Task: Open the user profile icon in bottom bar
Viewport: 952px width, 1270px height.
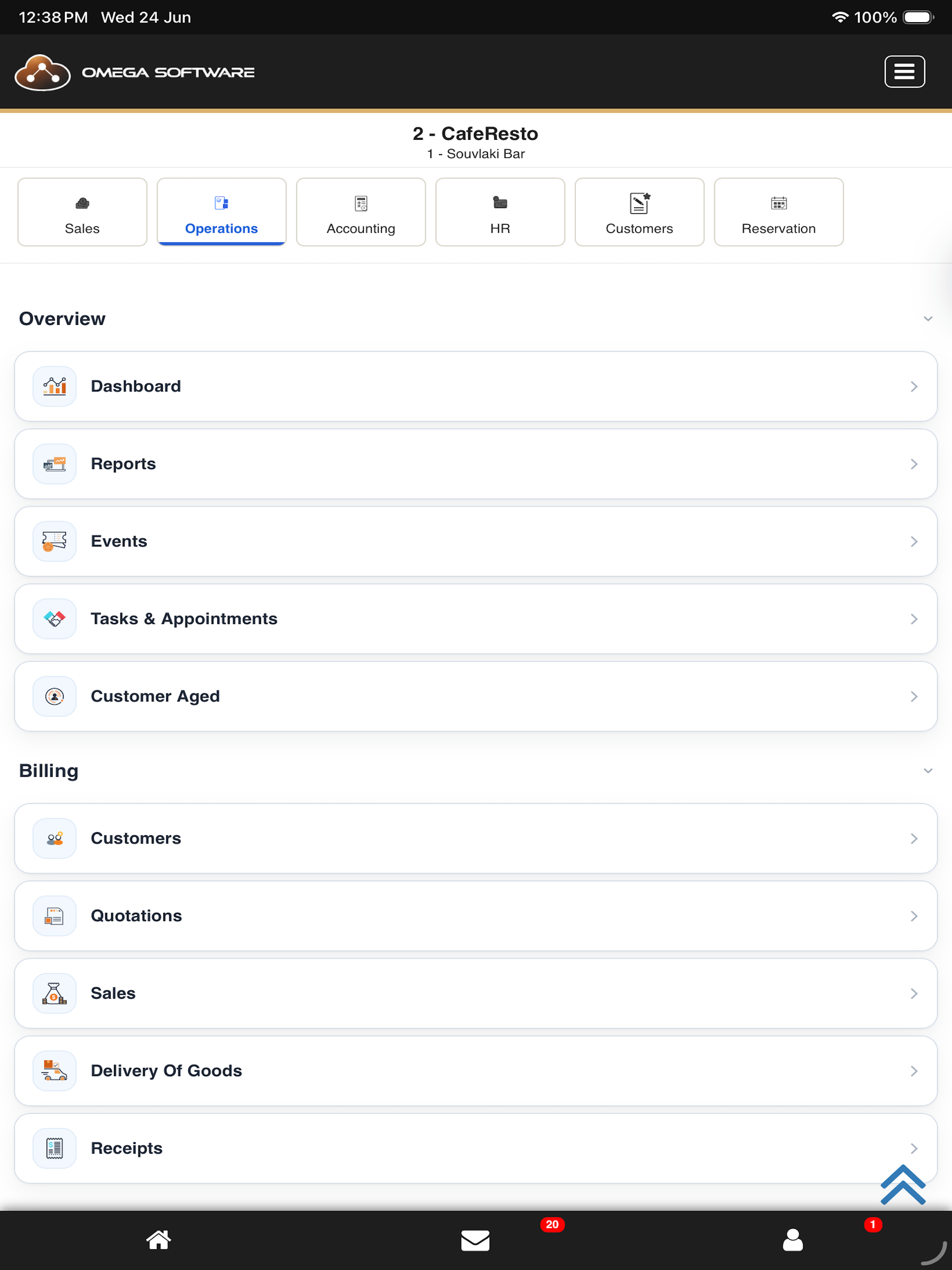Action: coord(792,1240)
